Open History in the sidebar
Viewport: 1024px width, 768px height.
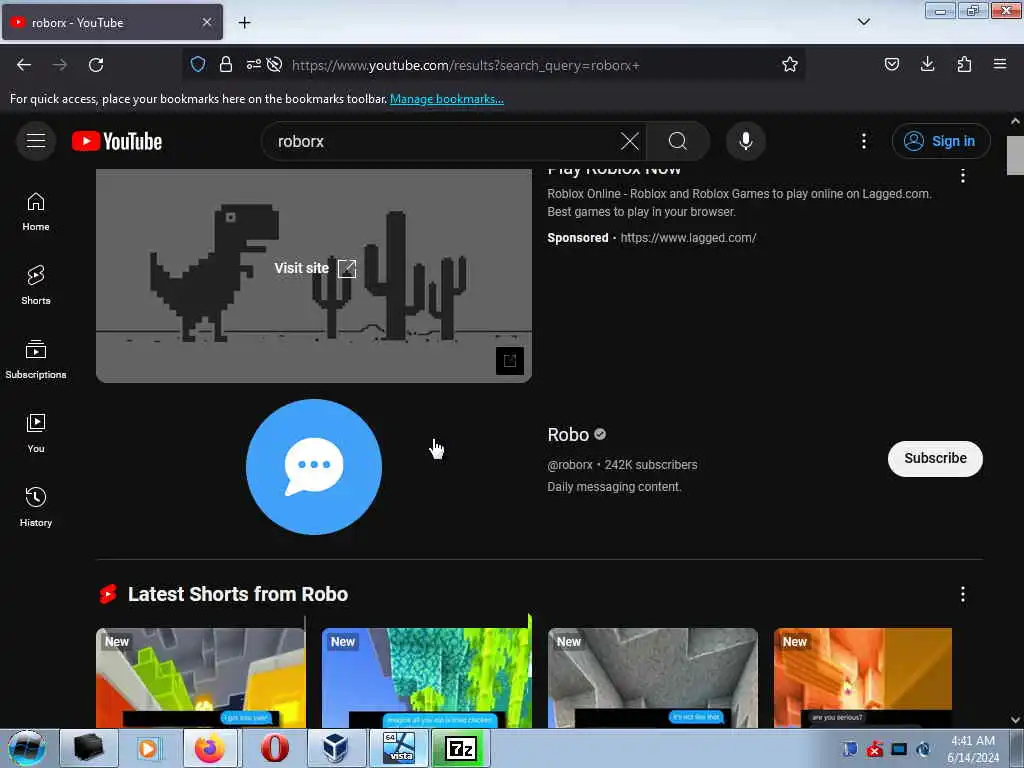tap(36, 507)
